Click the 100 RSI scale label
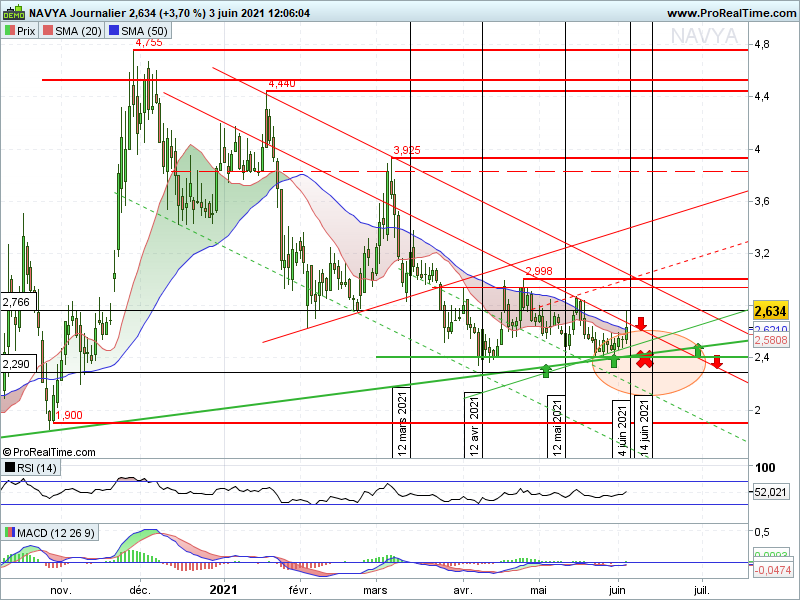This screenshot has height=600, width=800. [x=765, y=467]
